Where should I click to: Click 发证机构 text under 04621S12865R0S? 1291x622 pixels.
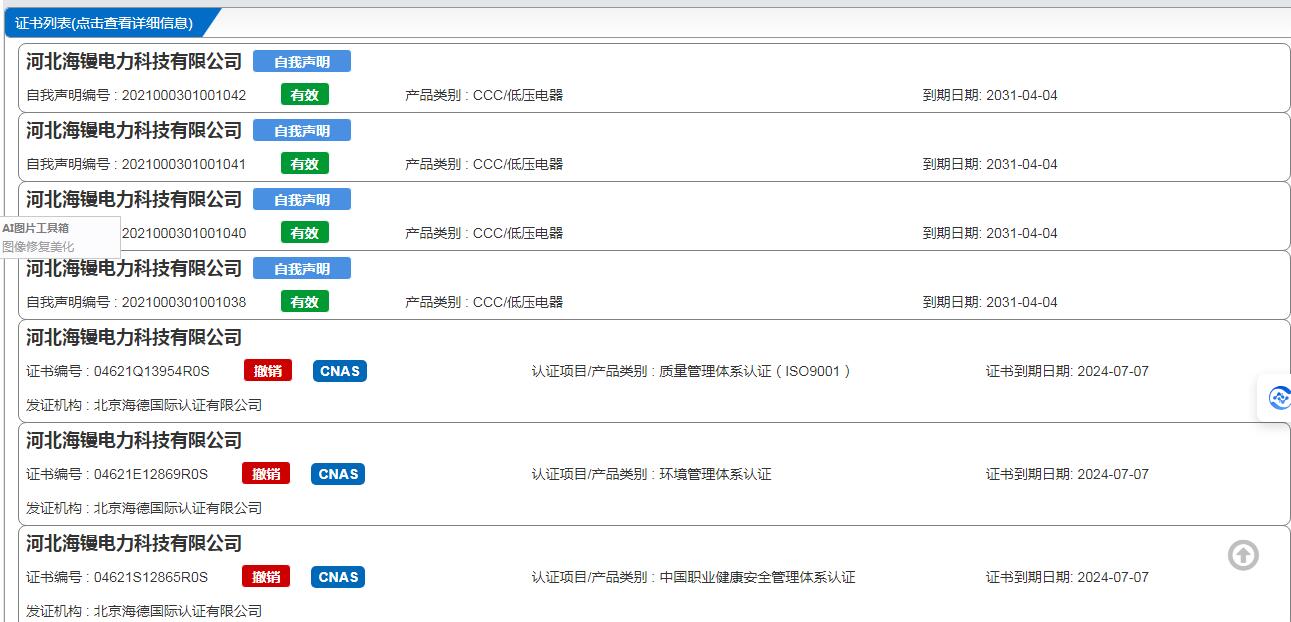(144, 611)
